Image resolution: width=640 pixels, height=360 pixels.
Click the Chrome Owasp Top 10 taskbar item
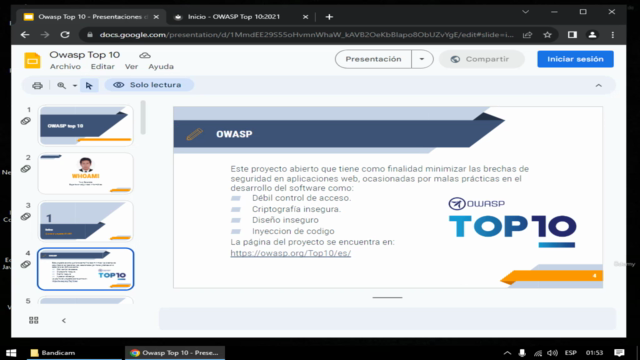(x=175, y=353)
